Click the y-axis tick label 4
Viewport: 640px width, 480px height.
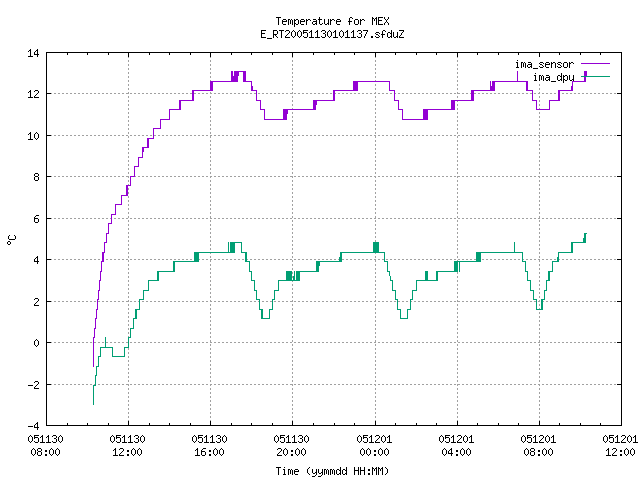coord(37,260)
